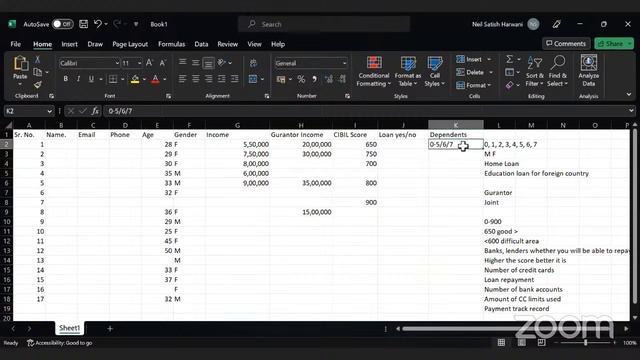This screenshot has height=360, width=640.
Task: Open the File menu
Action: pos(16,44)
